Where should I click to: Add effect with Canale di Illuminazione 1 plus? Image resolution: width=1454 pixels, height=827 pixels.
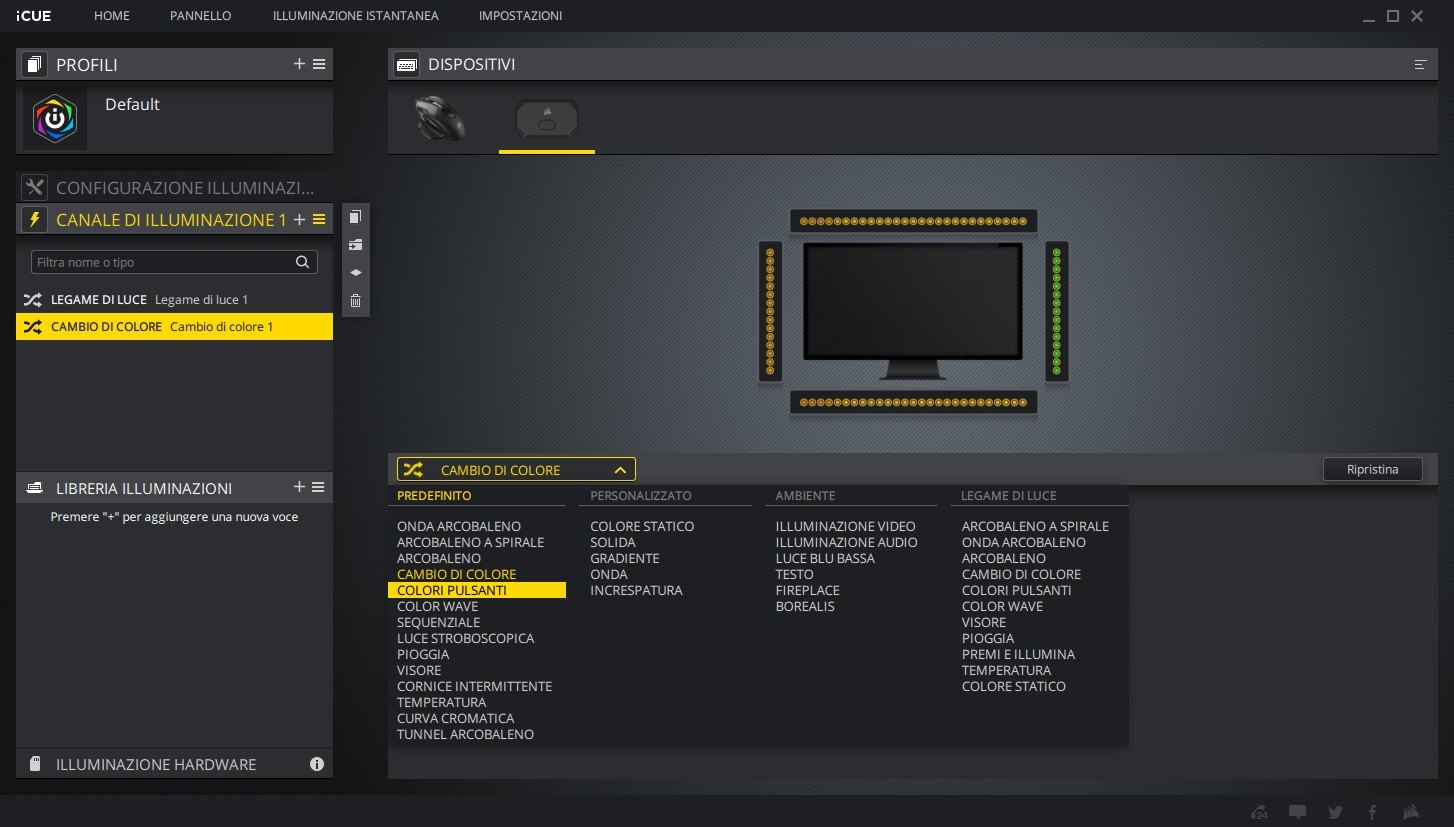coord(299,219)
